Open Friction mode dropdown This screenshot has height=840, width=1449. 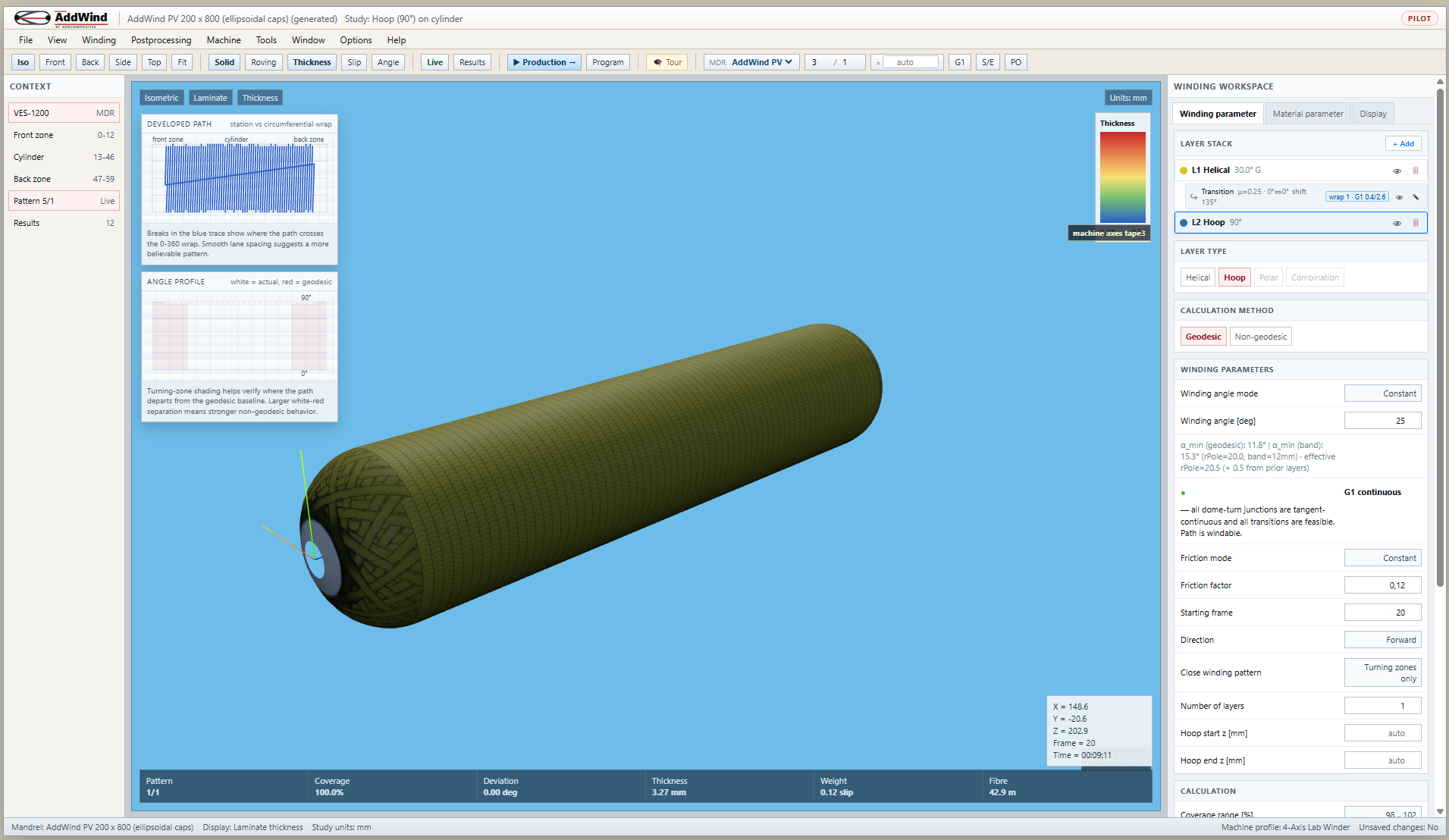pyautogui.click(x=1382, y=558)
